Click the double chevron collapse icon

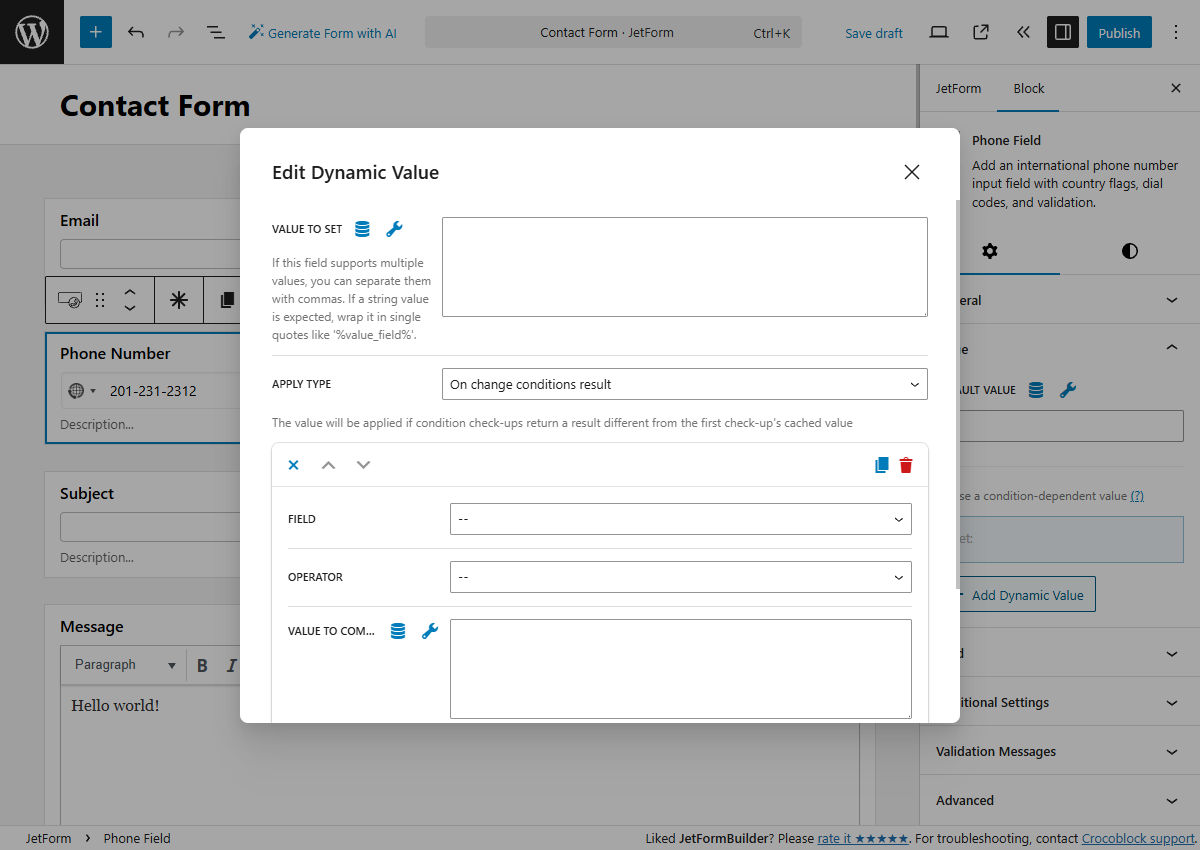(1023, 32)
